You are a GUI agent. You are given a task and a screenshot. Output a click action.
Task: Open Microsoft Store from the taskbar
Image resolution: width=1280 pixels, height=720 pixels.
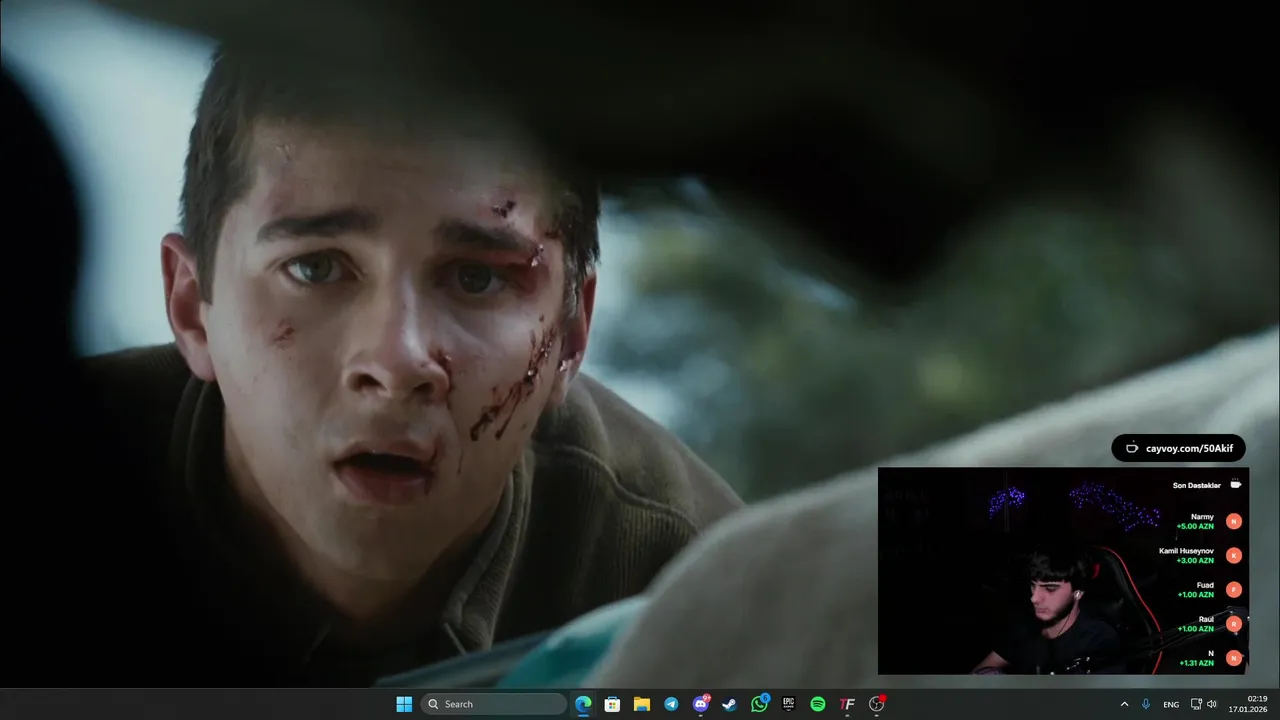click(612, 704)
